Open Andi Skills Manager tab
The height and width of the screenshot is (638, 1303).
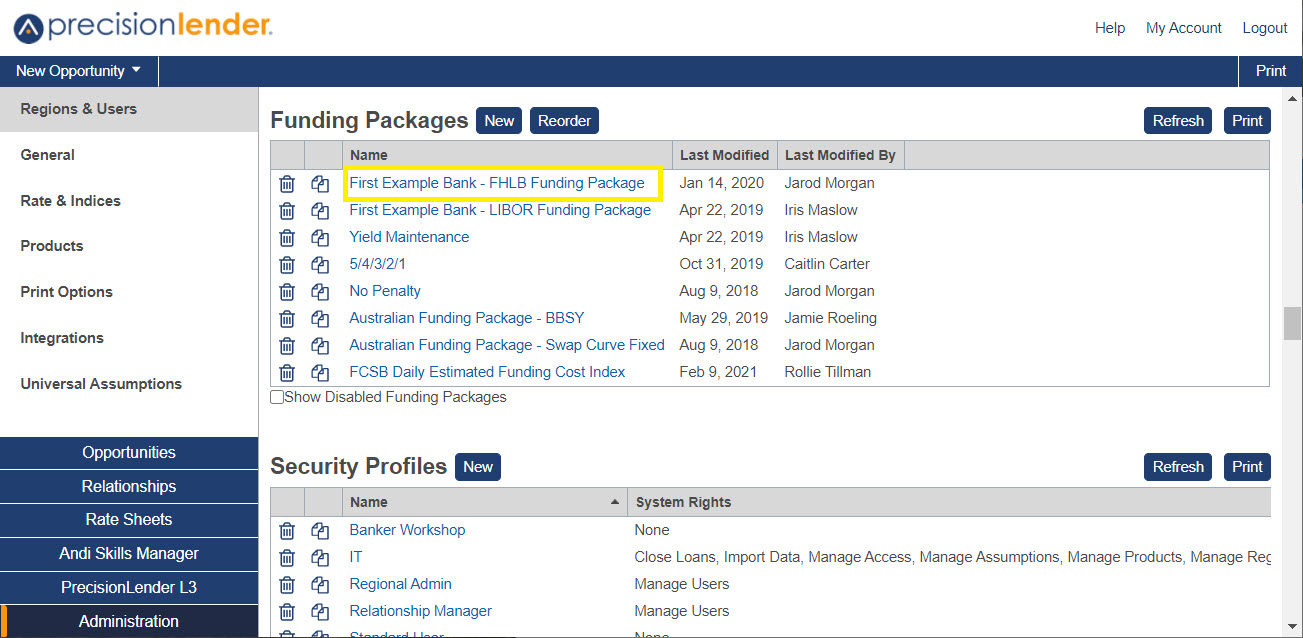click(129, 554)
